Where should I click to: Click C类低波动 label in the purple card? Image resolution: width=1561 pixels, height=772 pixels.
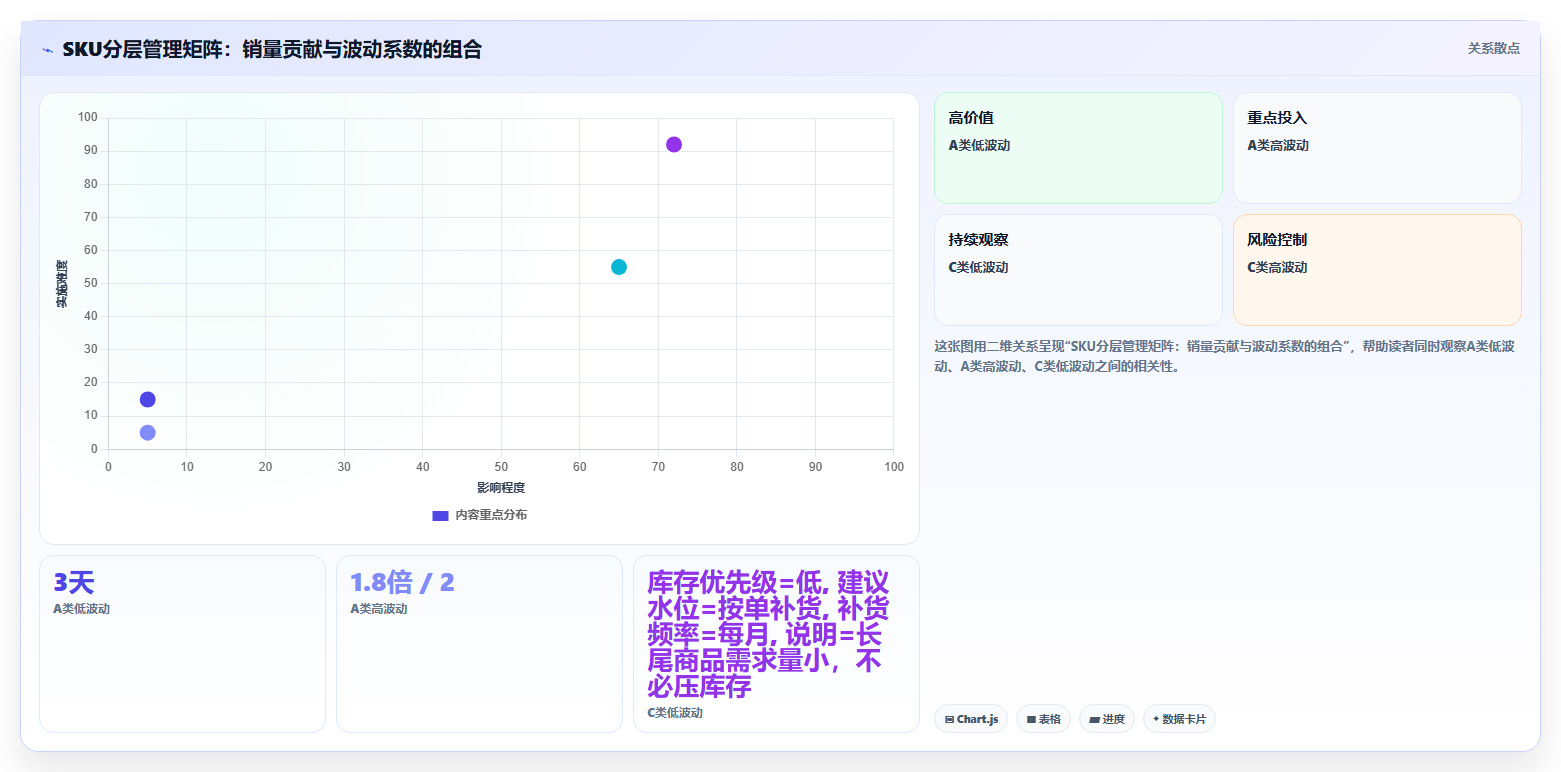click(x=675, y=713)
